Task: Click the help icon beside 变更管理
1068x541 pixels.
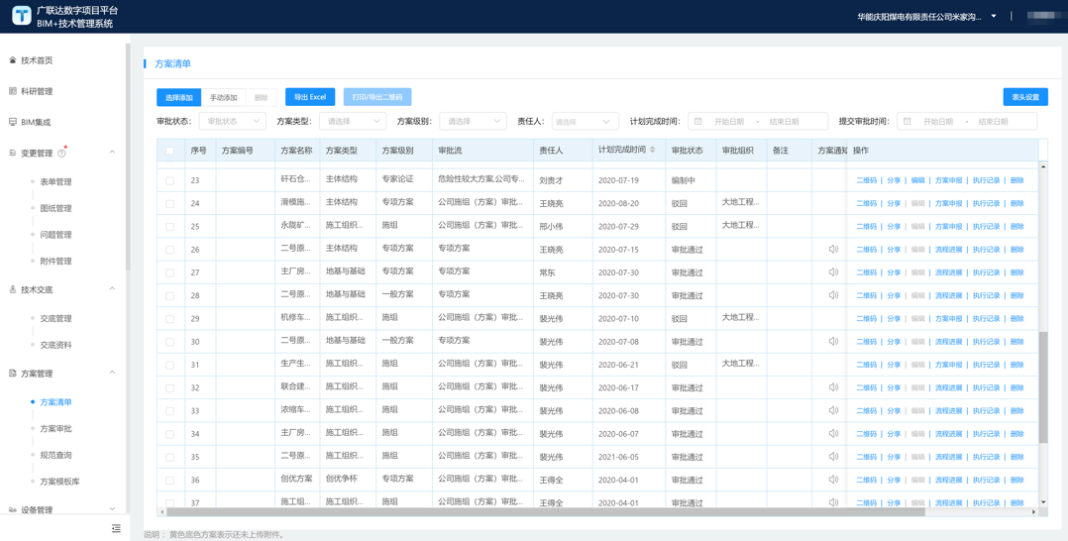Action: click(62, 153)
